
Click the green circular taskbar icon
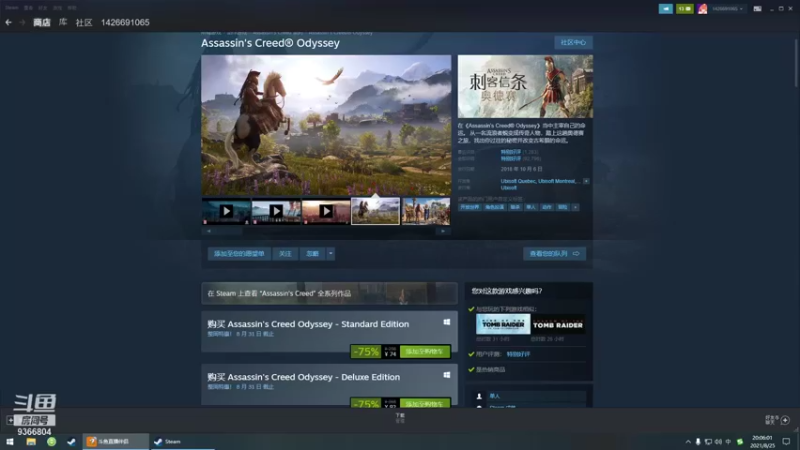tap(52, 442)
